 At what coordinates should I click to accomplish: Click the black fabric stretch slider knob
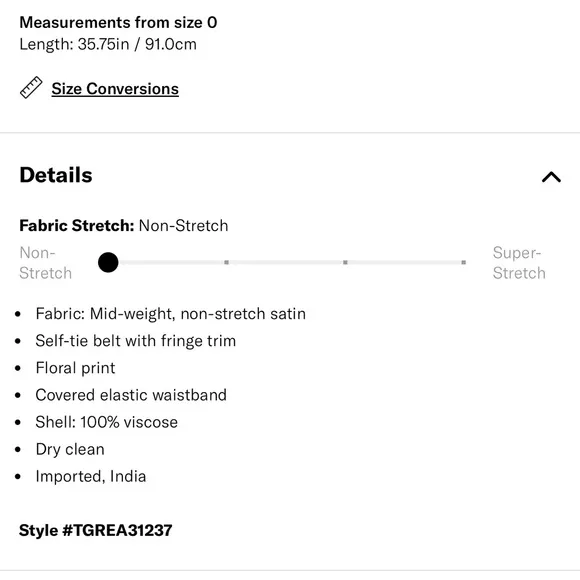108,262
